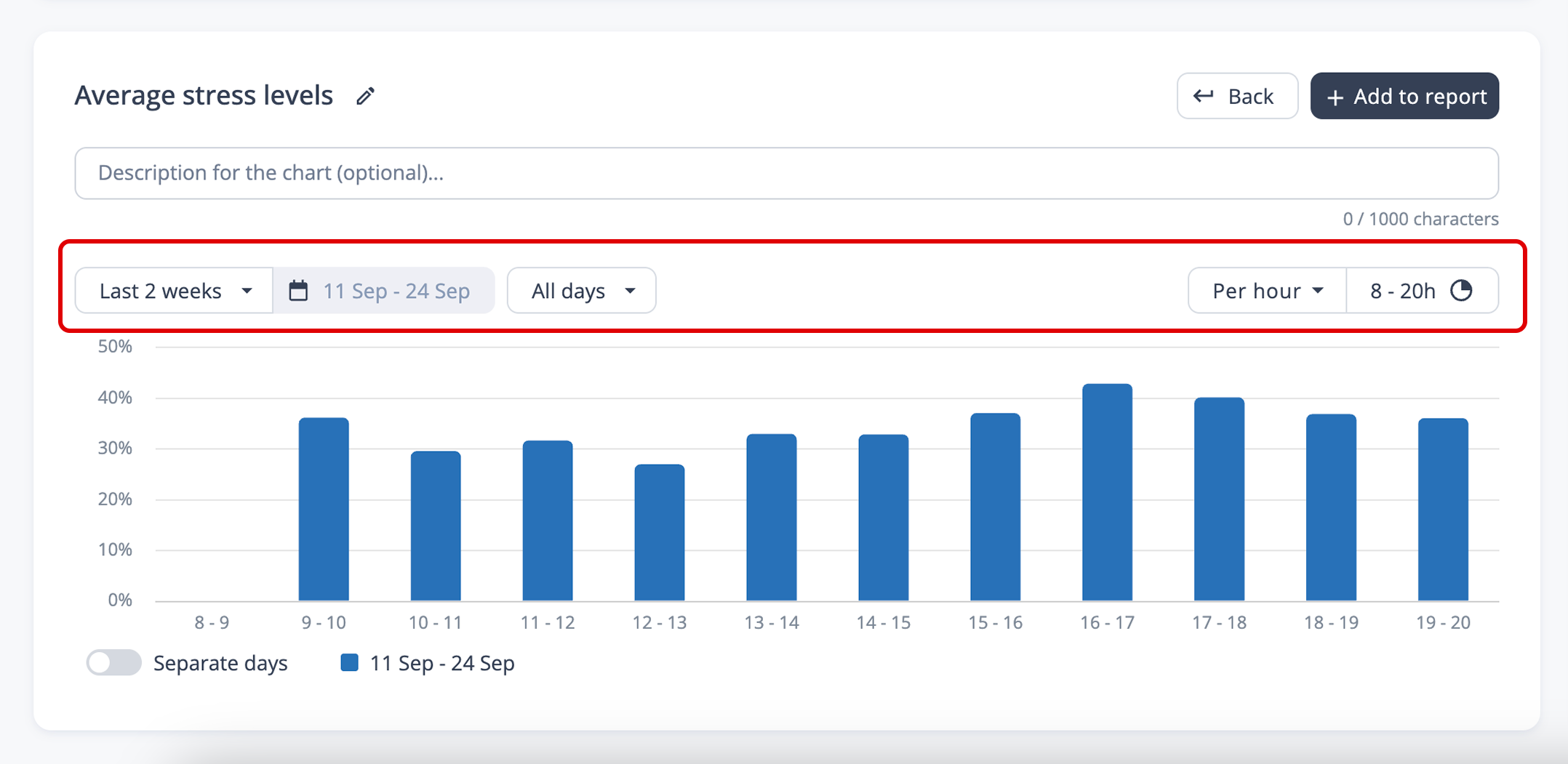
Task: Click the 8 - 20h time range selector
Action: [1404, 291]
